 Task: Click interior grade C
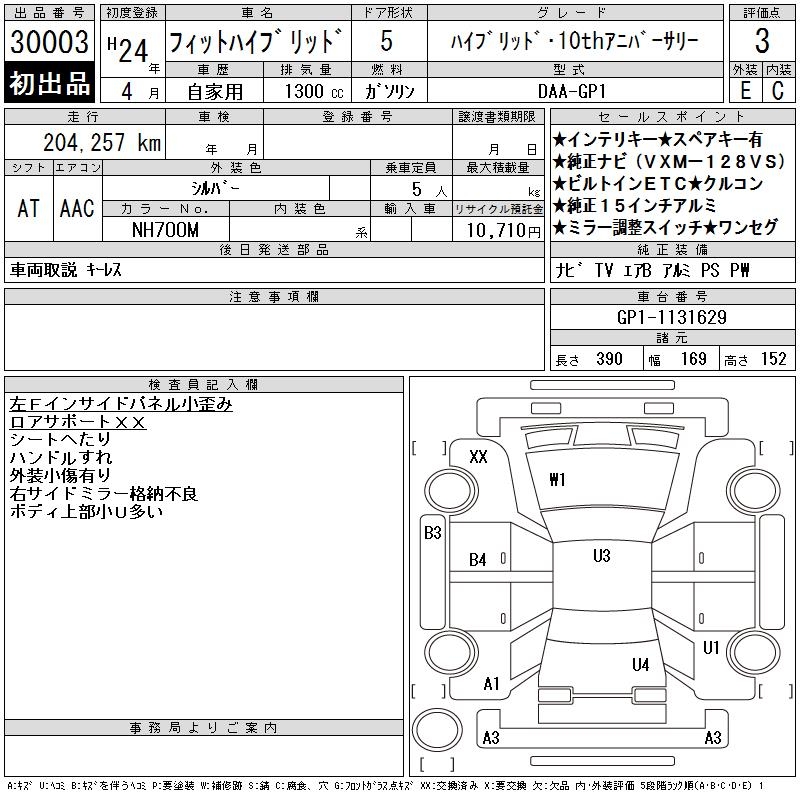(778, 91)
